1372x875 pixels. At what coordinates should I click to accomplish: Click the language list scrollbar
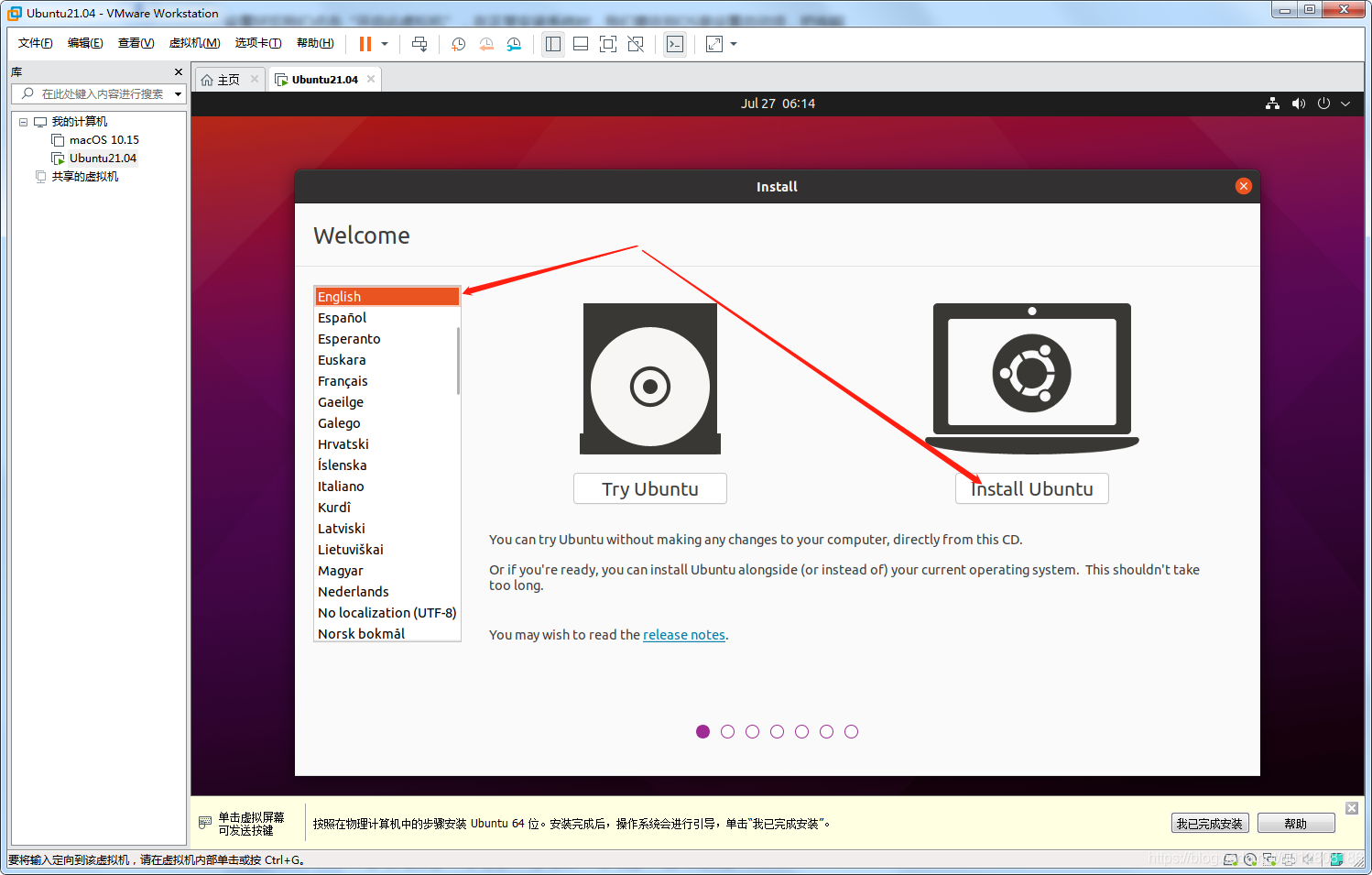(458, 361)
